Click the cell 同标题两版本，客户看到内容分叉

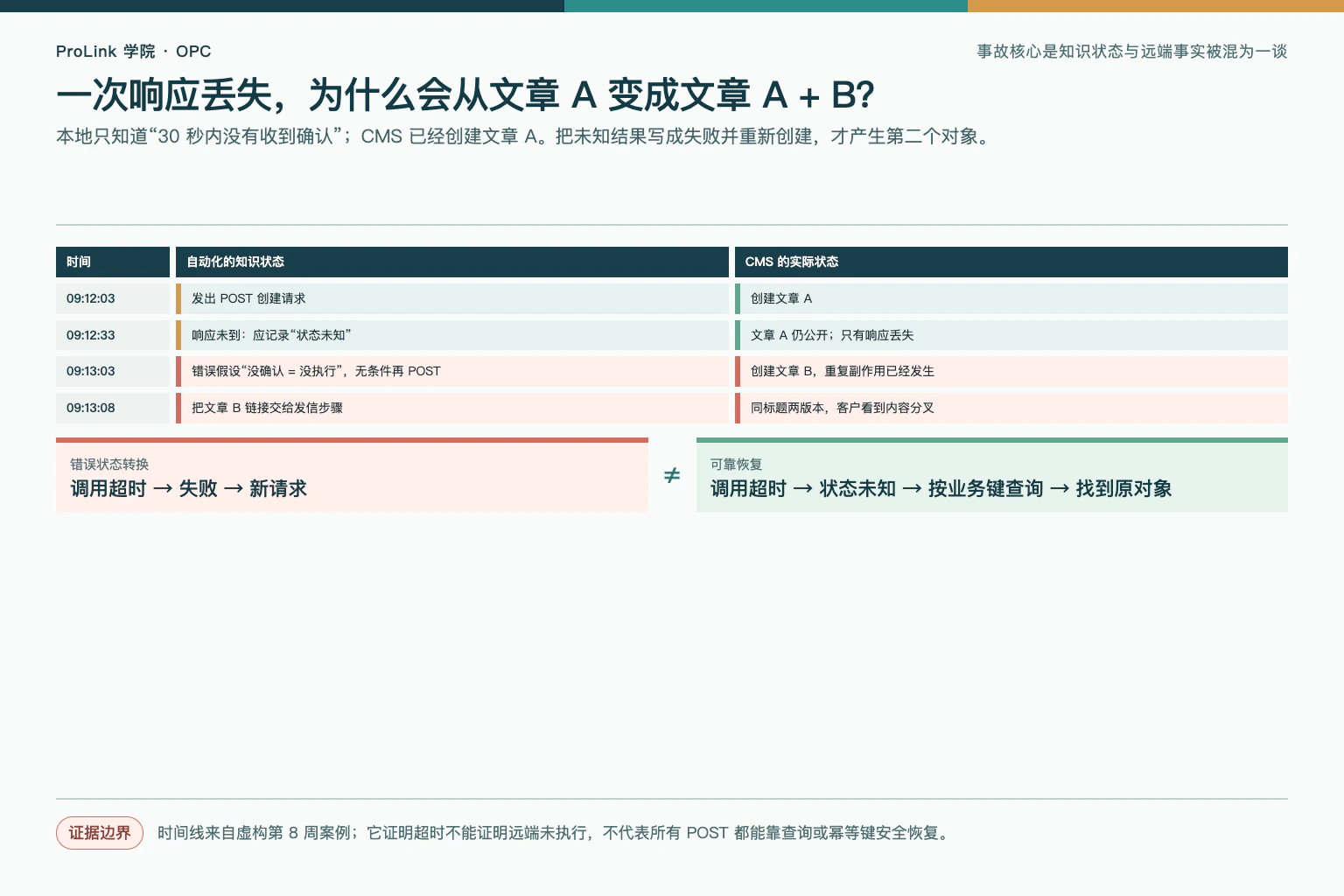coord(1011,408)
